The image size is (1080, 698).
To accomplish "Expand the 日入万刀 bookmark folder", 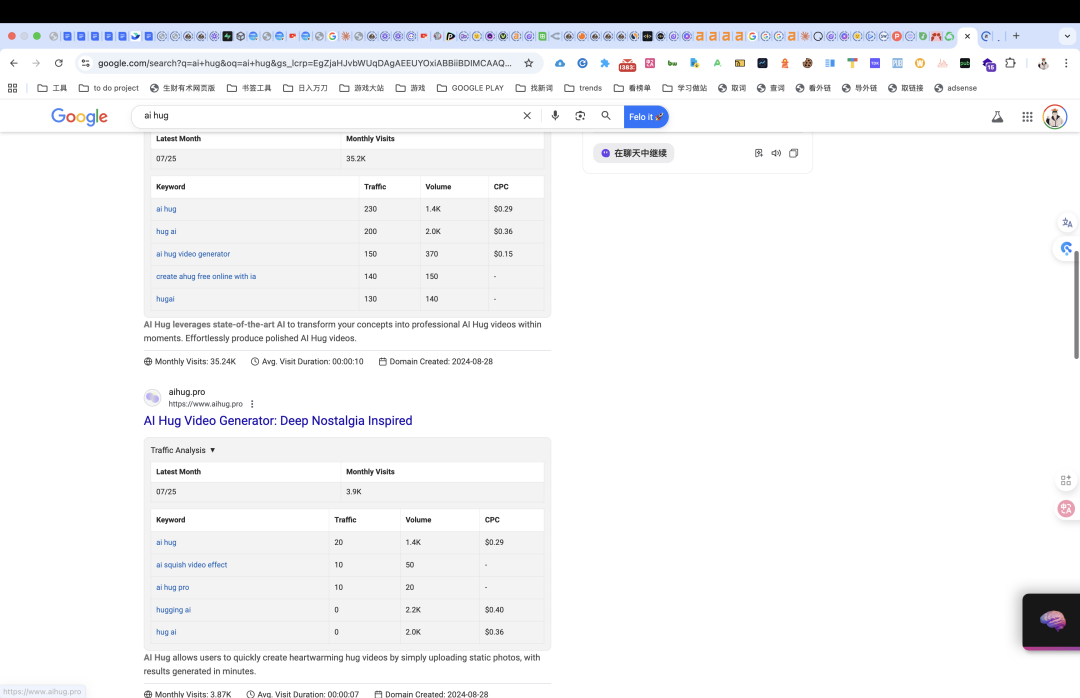I will point(305,88).
